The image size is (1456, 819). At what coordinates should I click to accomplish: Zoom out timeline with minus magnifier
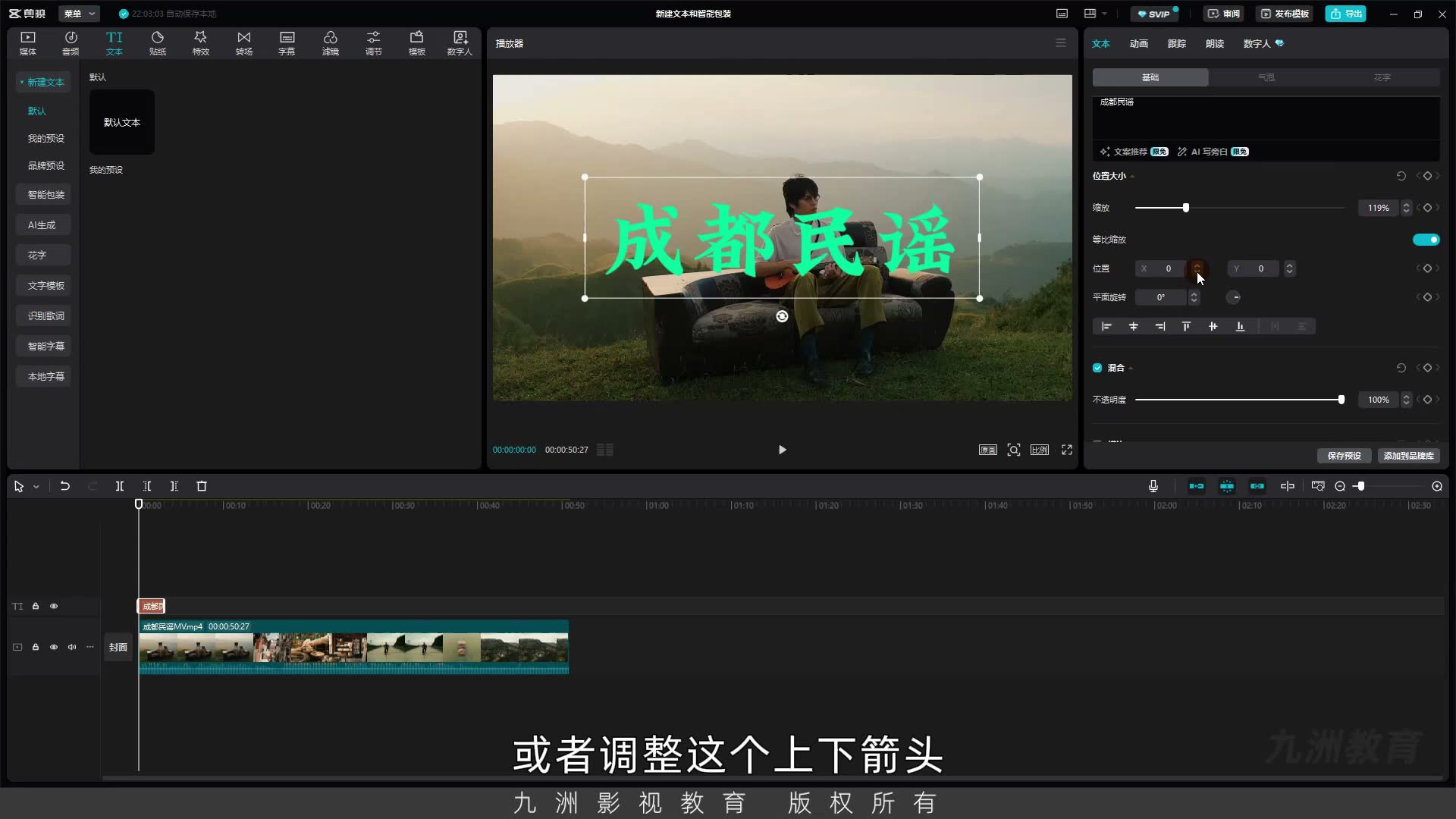(x=1340, y=486)
